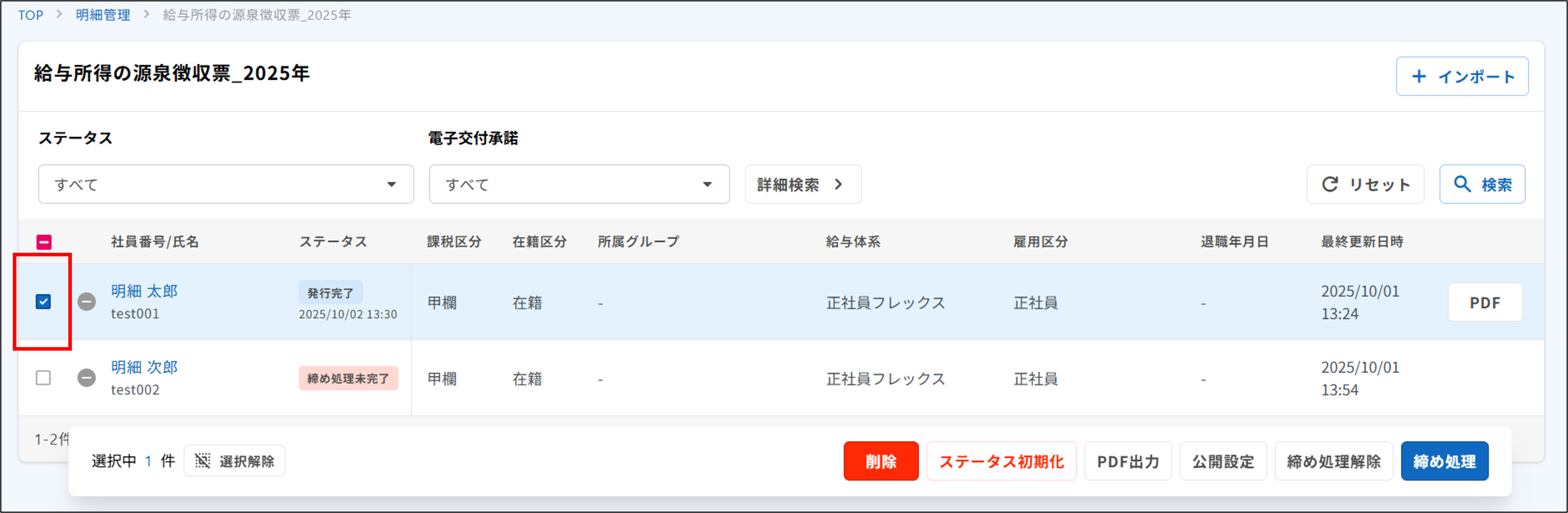Click the deselect icon on the 選択解除 button

203,461
